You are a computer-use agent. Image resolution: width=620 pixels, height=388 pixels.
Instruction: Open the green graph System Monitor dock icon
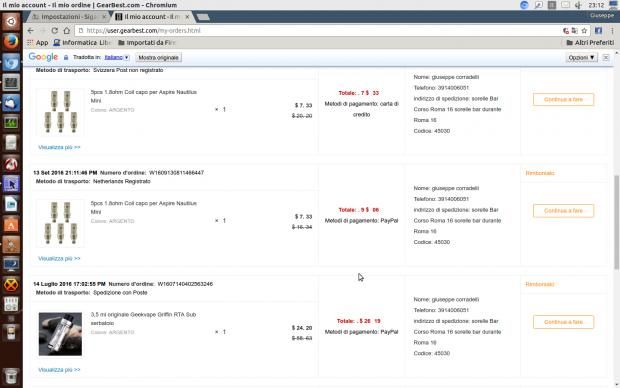click(11, 122)
